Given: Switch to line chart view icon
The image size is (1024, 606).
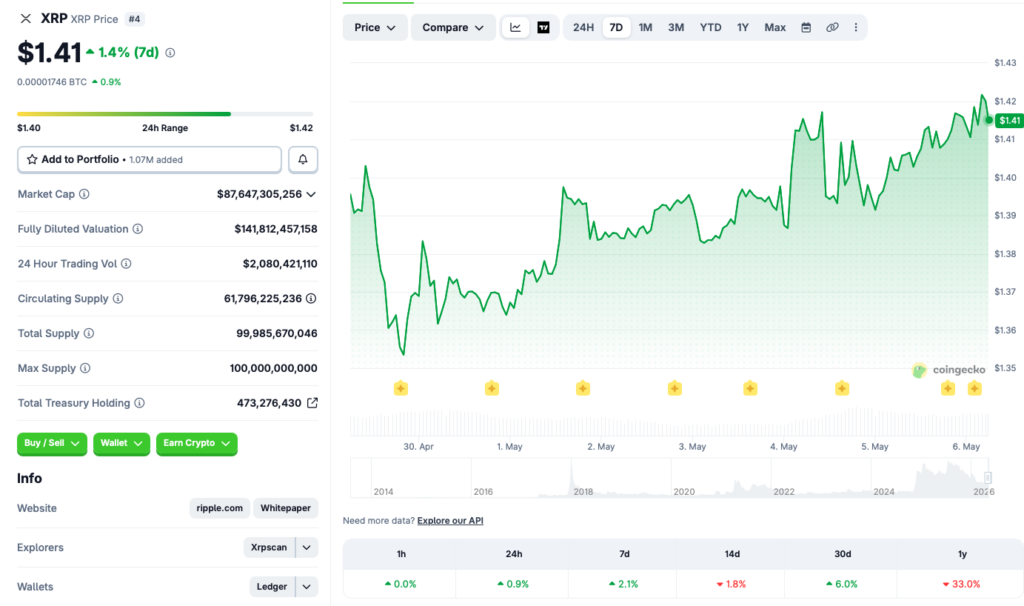Looking at the screenshot, I should coord(515,27).
